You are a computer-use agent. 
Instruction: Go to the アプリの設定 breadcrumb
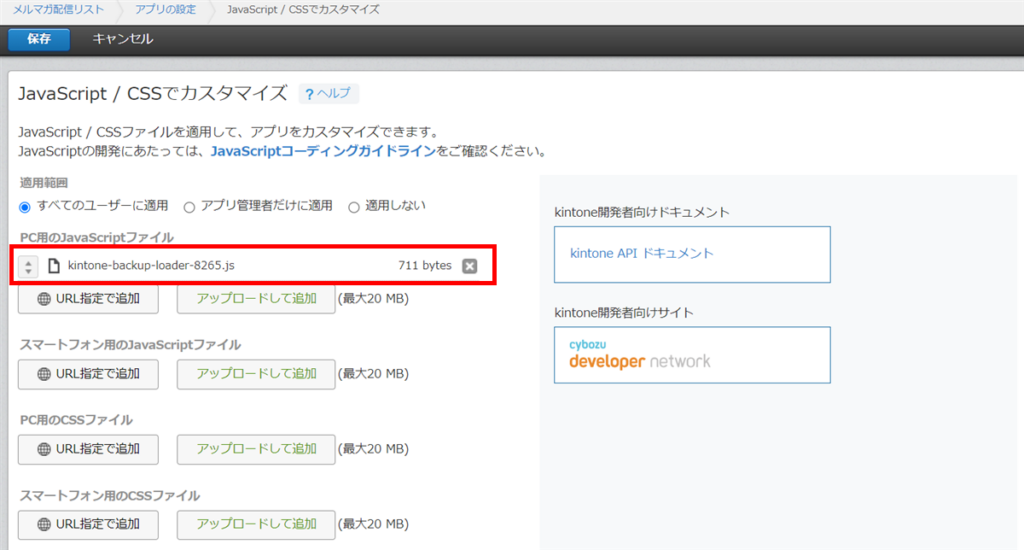(165, 10)
